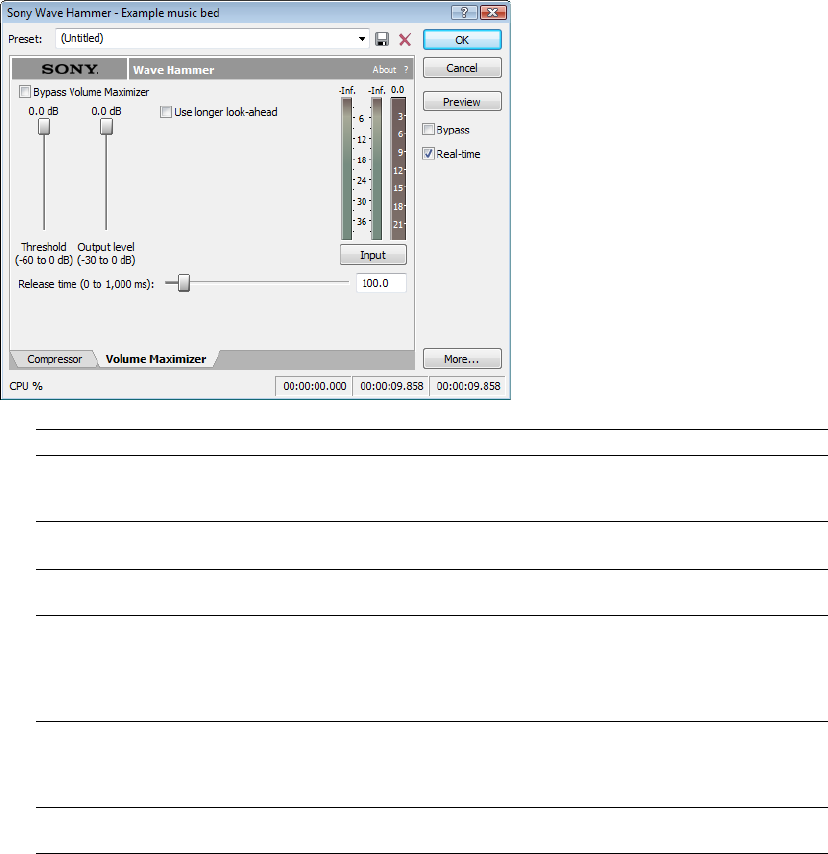828x854 pixels.
Task: Open help via title bar question mark
Action: point(464,13)
